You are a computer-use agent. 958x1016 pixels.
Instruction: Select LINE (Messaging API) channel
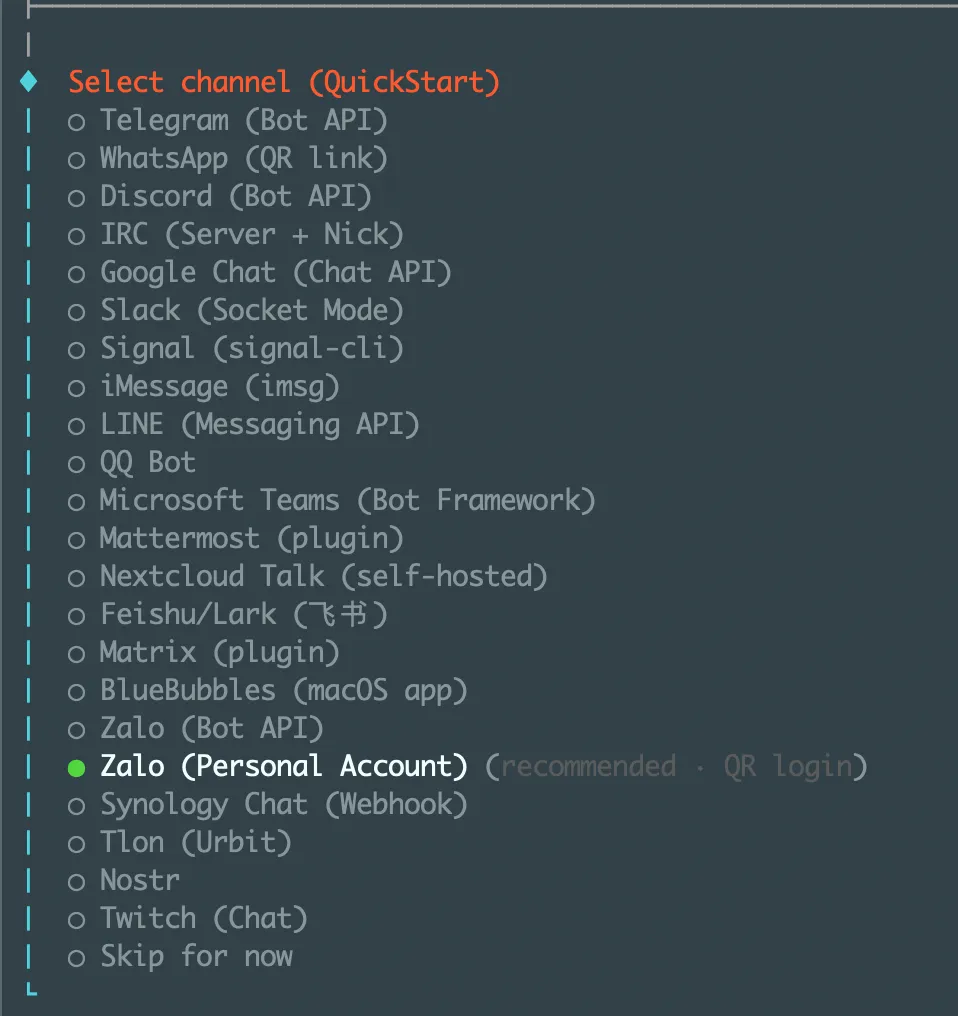coord(77,426)
